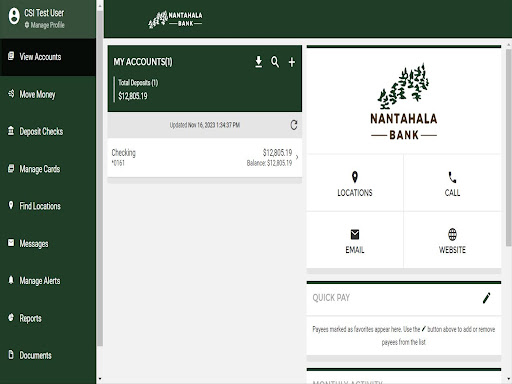This screenshot has height=384, width=512.
Task: Go to Deposit Checks
Action: tap(48, 131)
